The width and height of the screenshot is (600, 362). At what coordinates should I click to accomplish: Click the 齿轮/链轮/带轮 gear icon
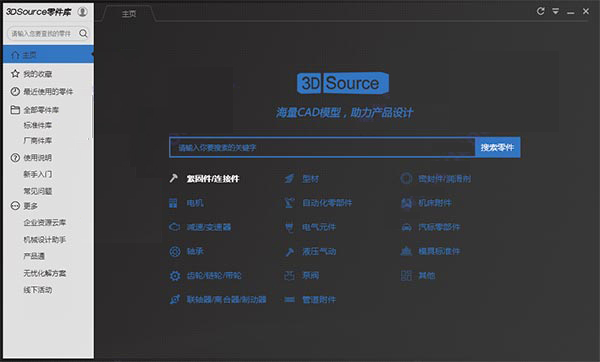[175, 276]
